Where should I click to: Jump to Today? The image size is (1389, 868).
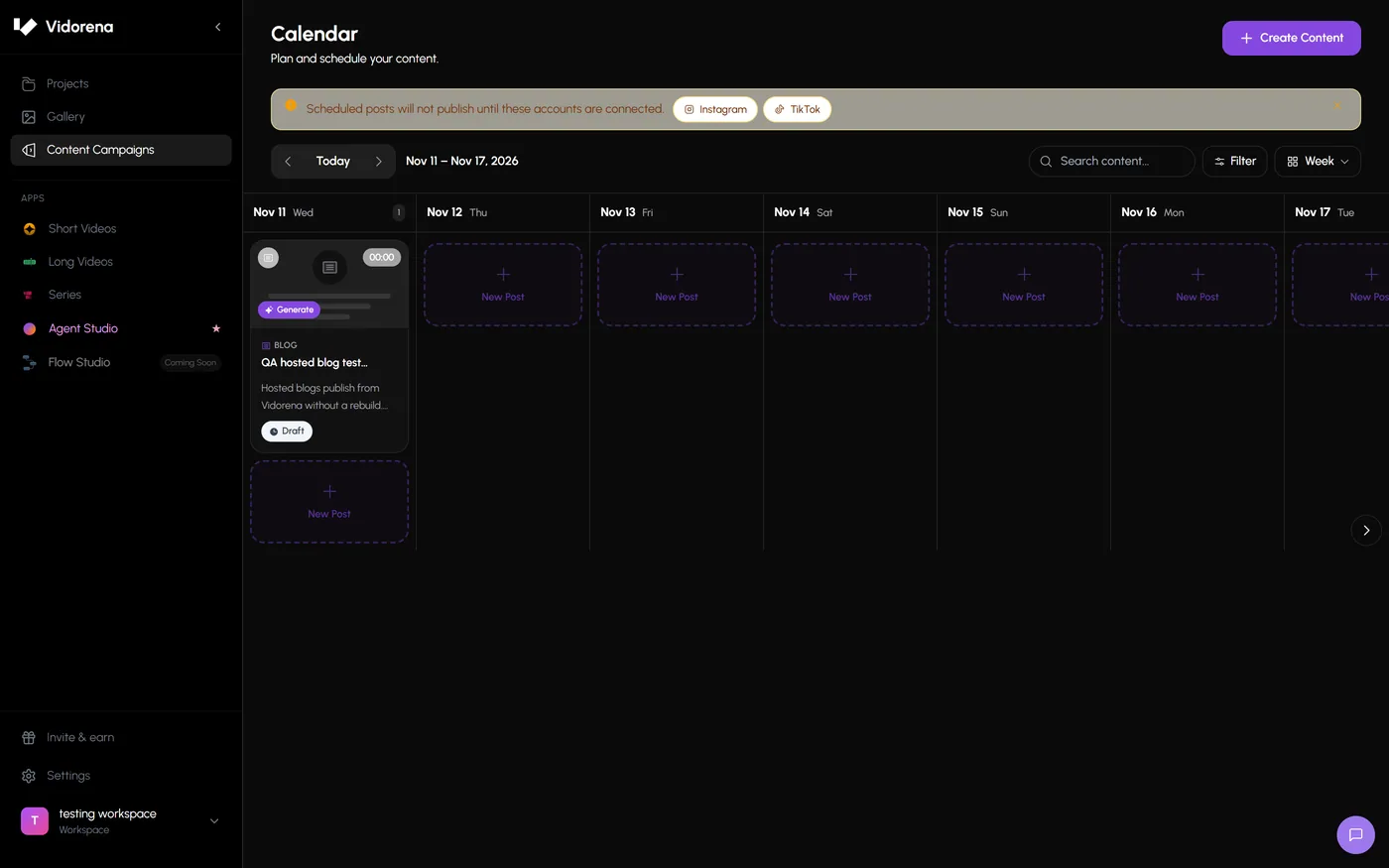333,161
